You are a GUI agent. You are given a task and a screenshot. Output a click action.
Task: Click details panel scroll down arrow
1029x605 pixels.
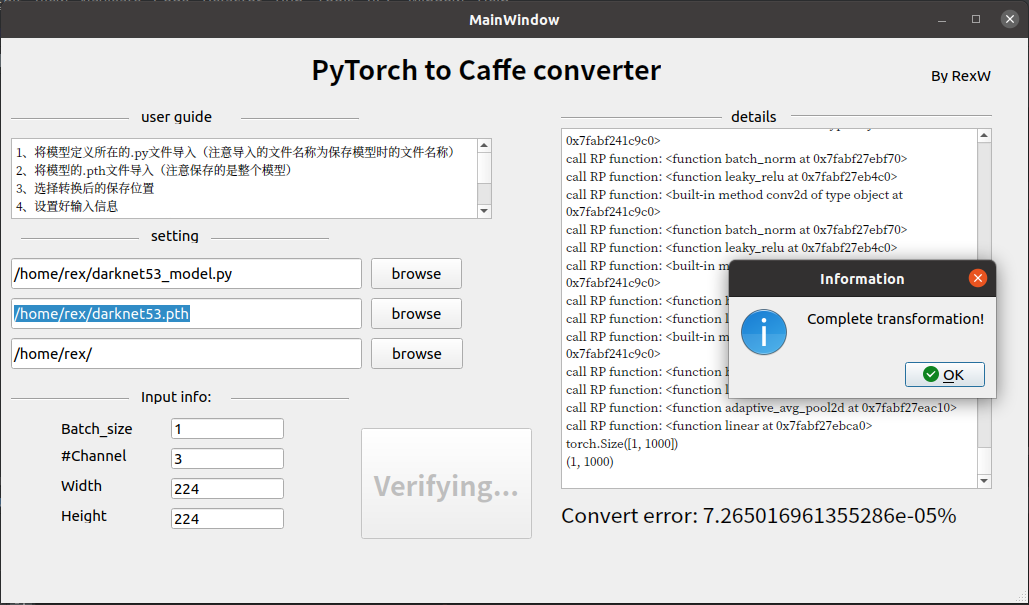pos(984,481)
